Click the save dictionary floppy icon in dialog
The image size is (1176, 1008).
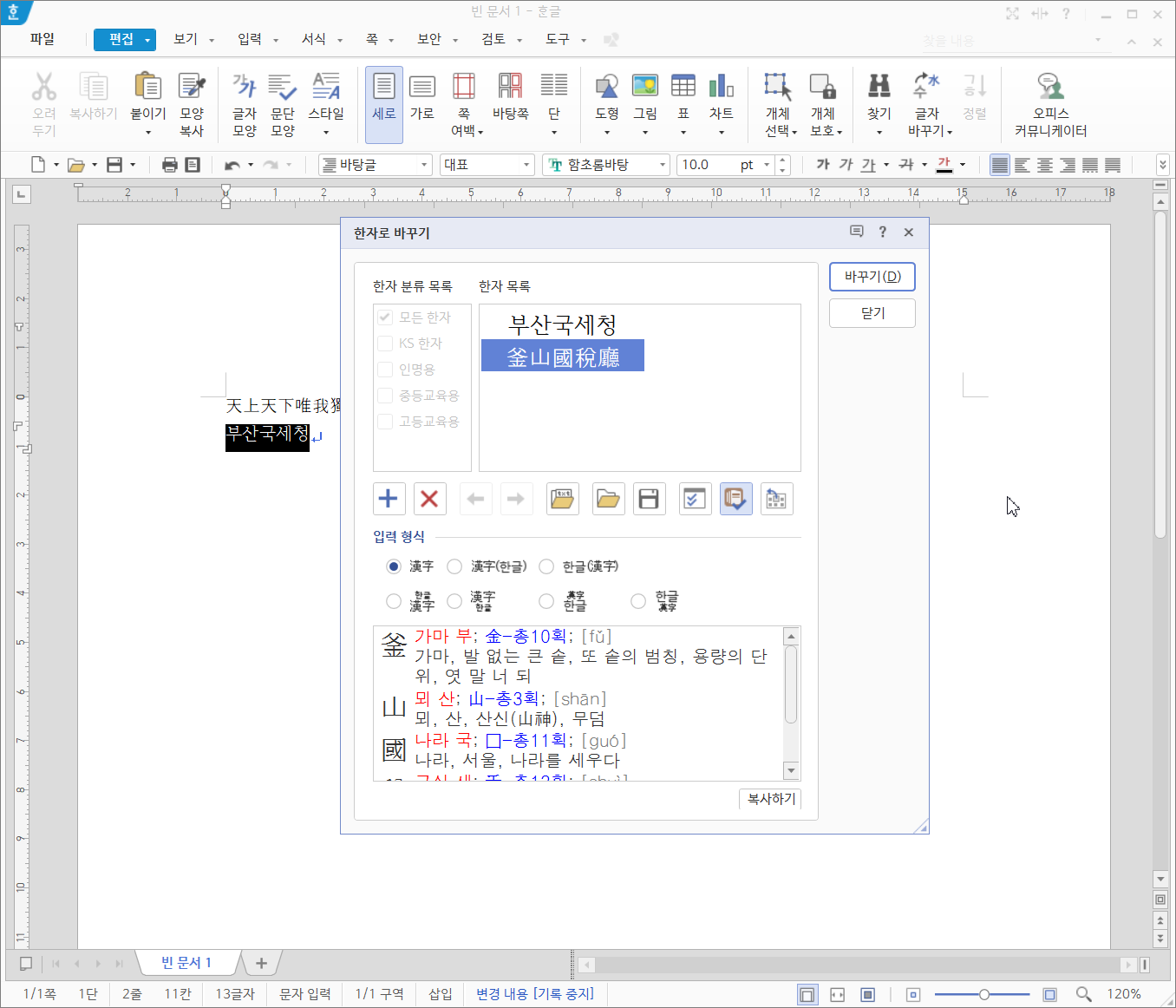point(649,499)
